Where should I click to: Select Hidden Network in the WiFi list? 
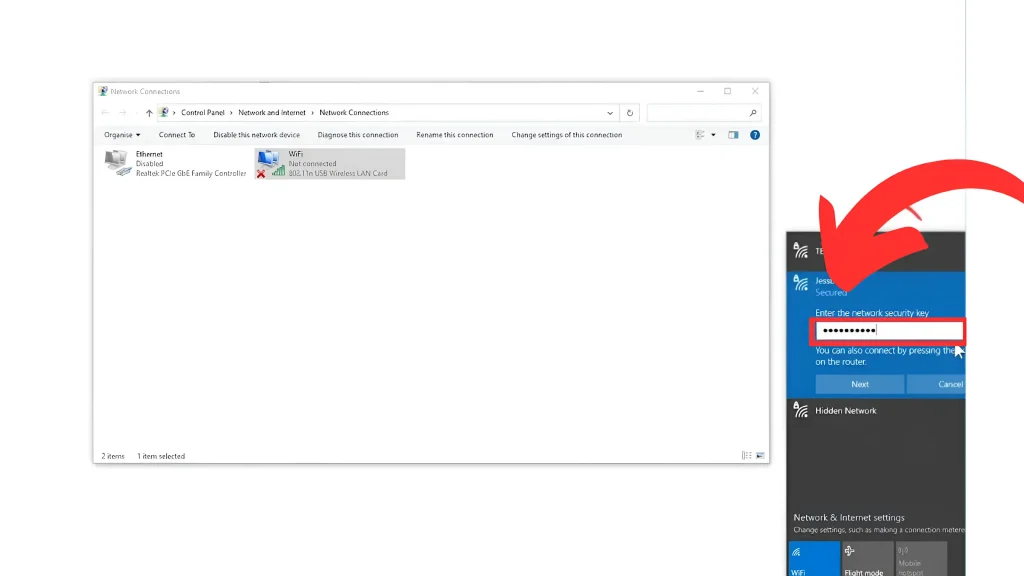tap(846, 411)
